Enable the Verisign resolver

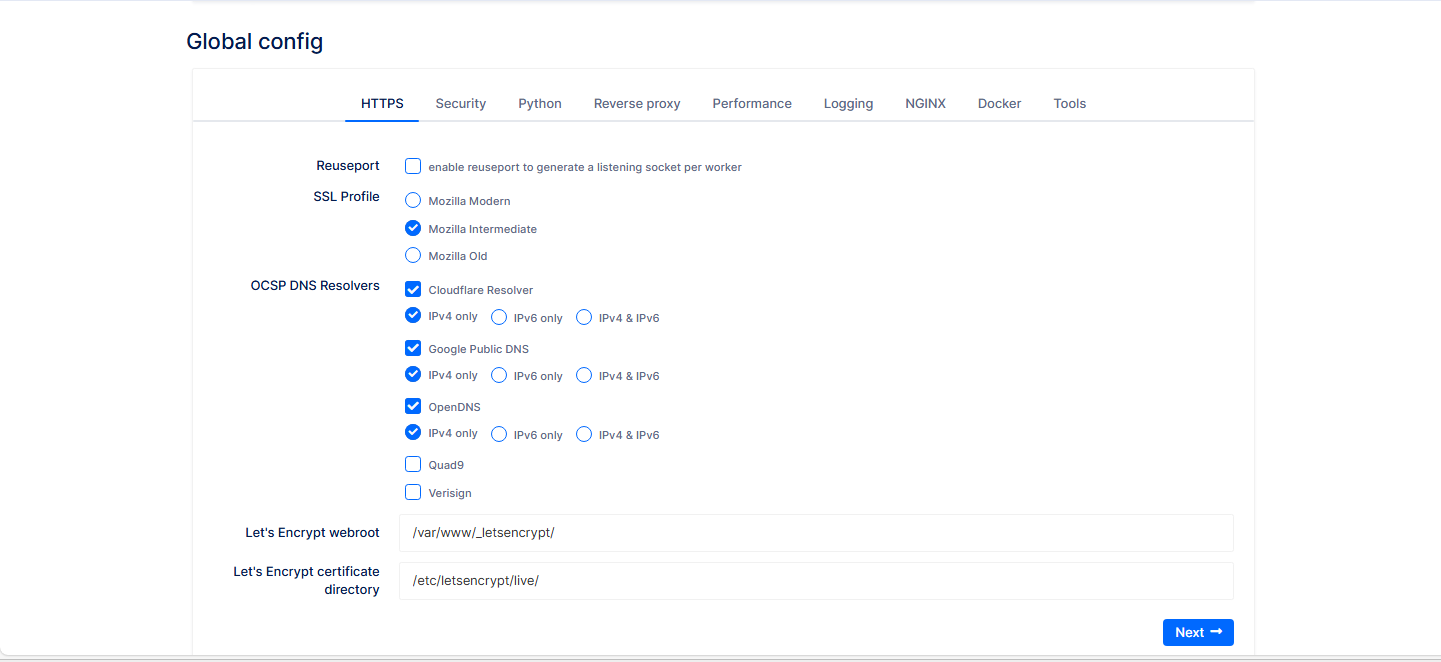coord(413,491)
